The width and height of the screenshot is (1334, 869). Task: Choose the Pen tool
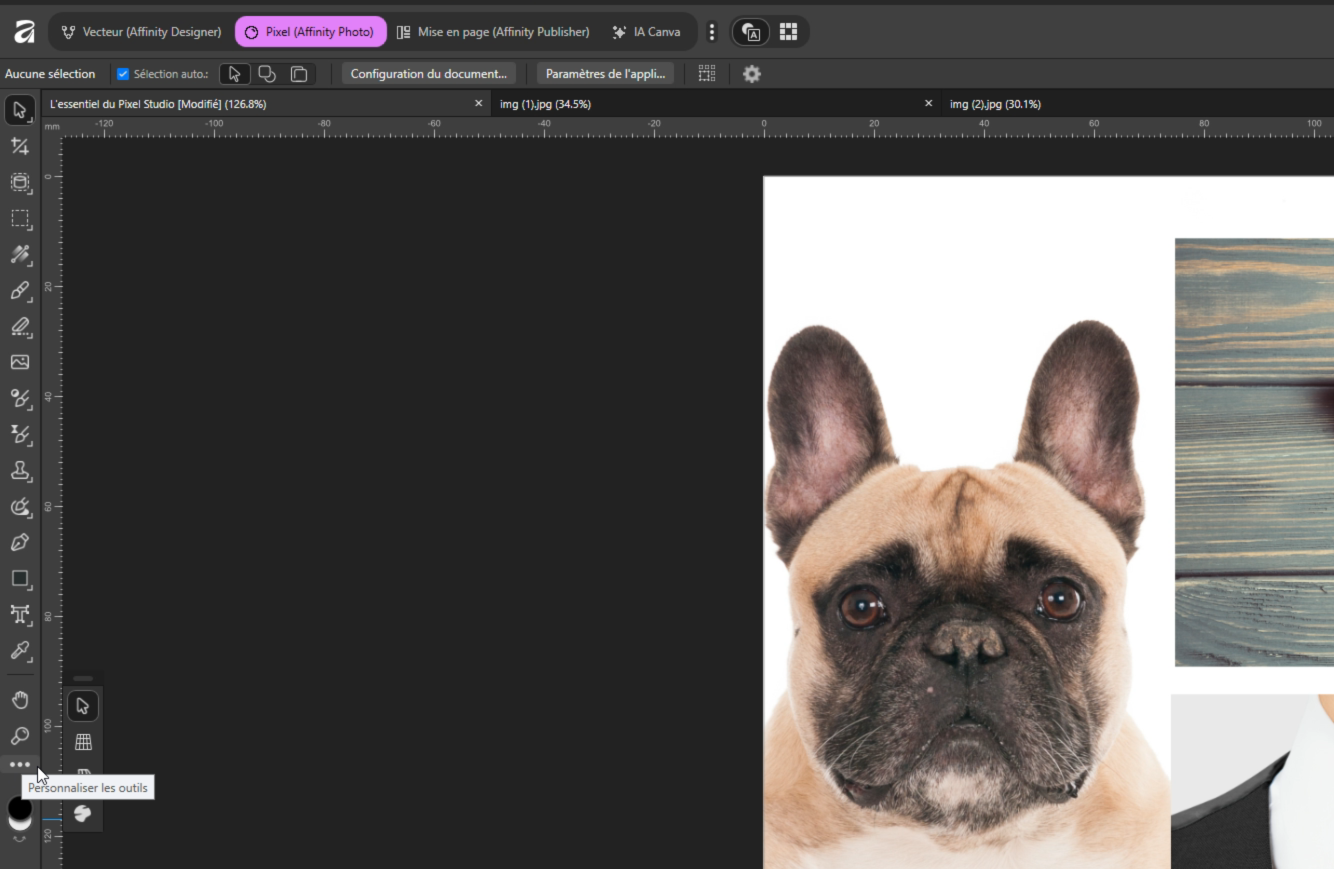click(19, 542)
